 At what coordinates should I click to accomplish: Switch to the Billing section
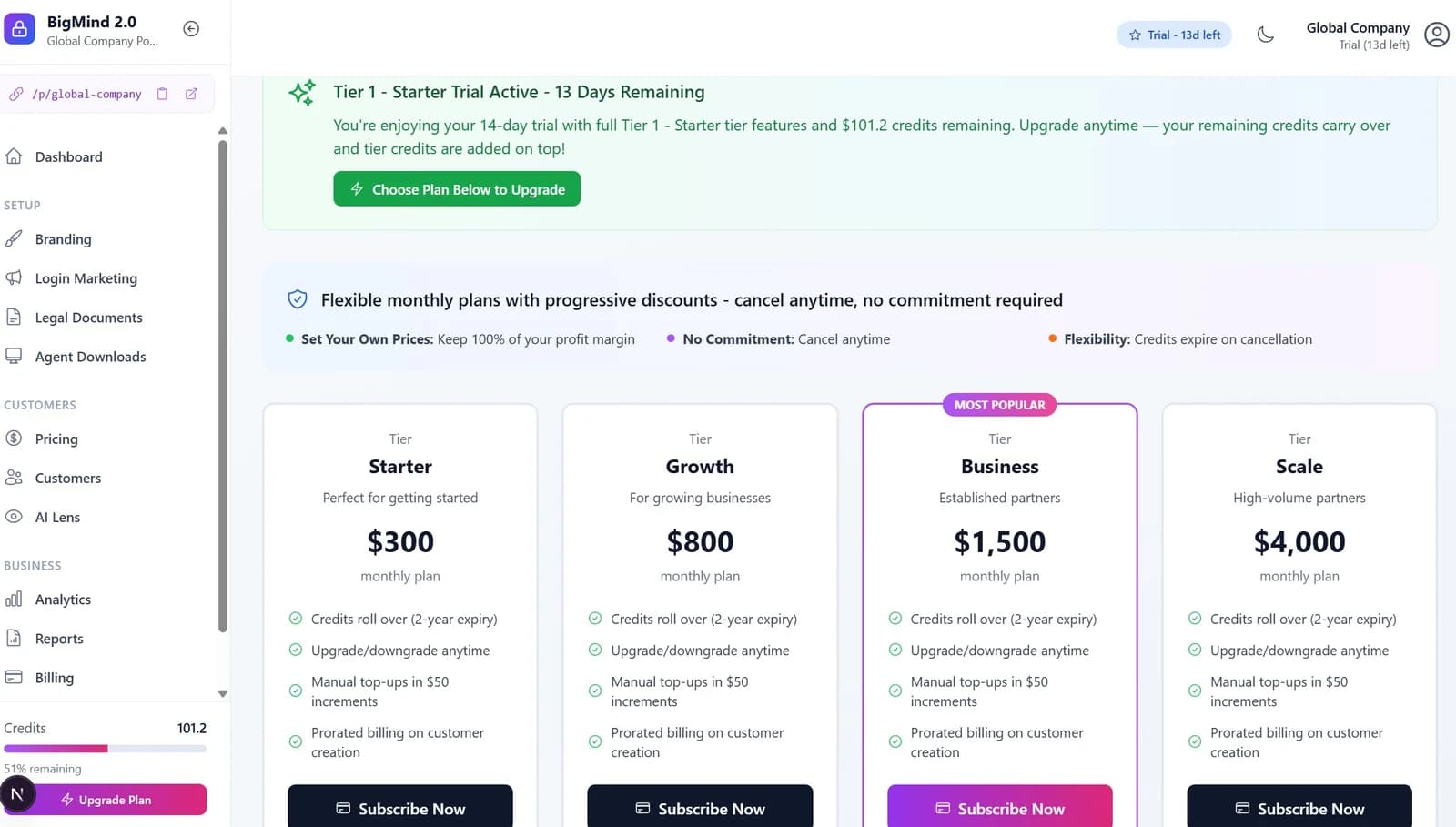(54, 678)
